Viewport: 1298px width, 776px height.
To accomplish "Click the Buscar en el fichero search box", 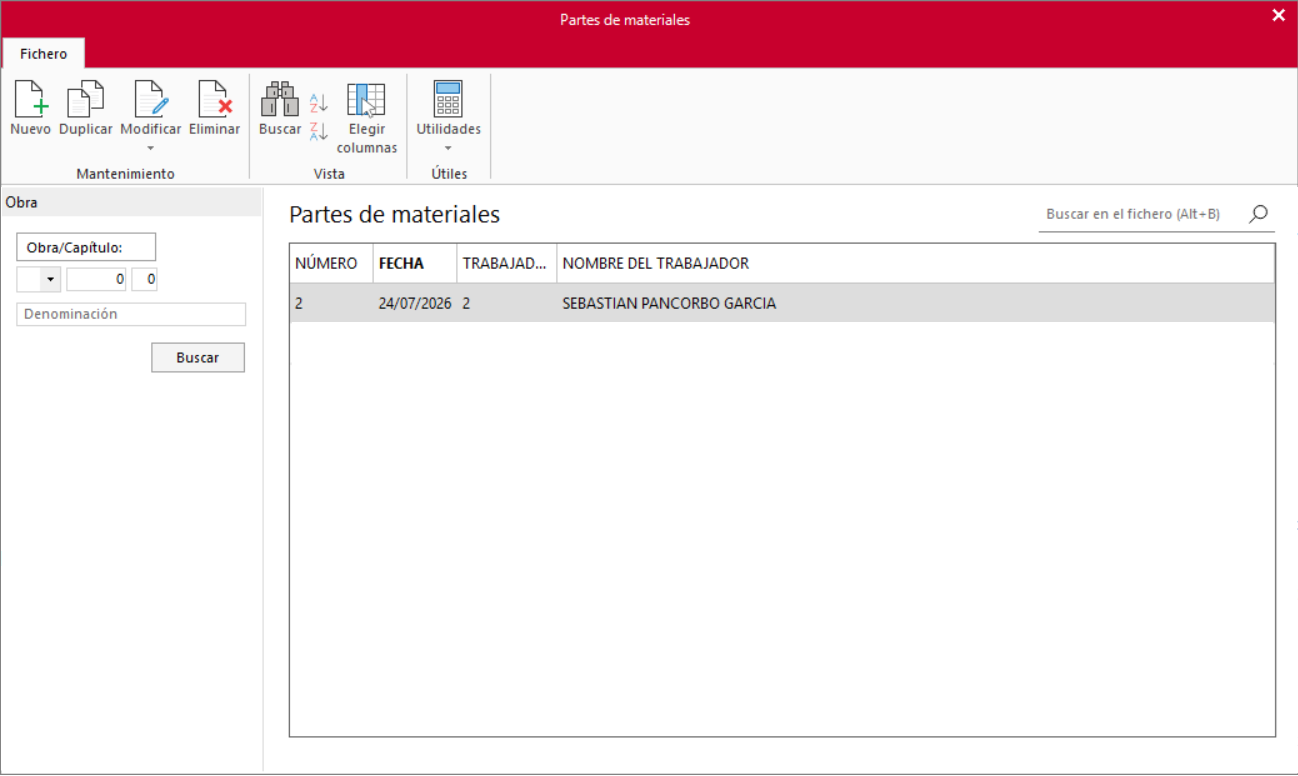I will pyautogui.click(x=1140, y=214).
